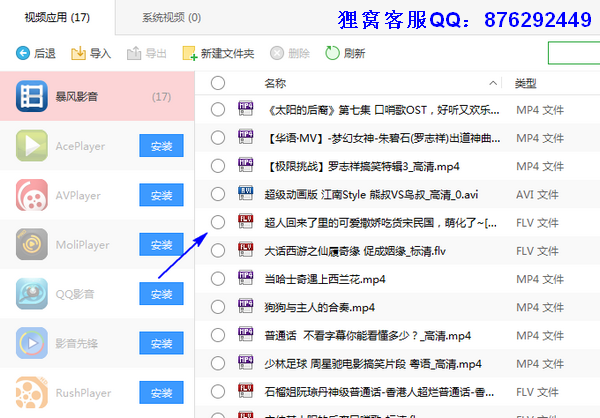Click the AVPlayer app icon

pyautogui.click(x=32, y=195)
